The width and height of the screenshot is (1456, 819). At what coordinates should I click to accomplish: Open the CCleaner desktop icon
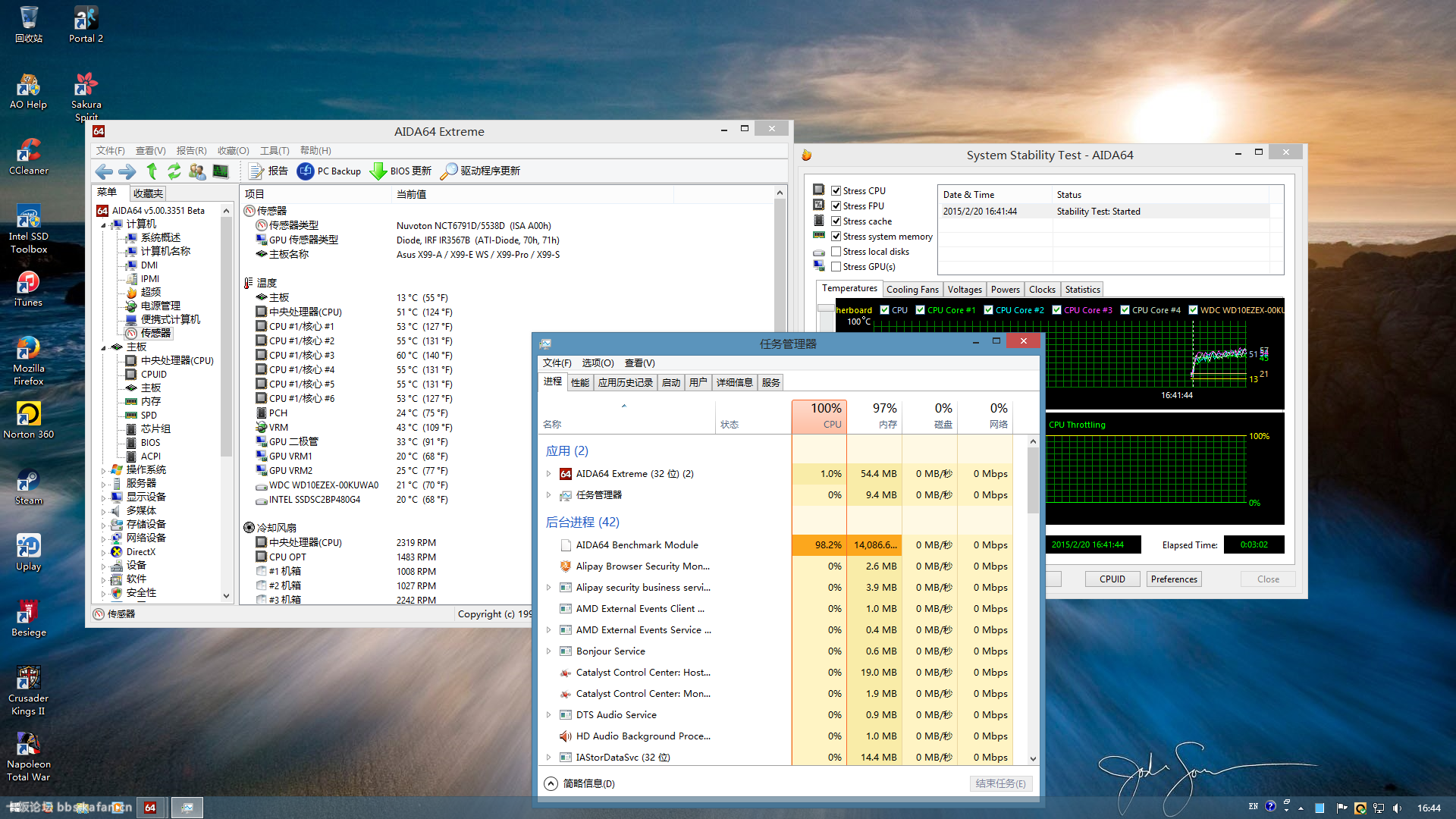point(29,156)
